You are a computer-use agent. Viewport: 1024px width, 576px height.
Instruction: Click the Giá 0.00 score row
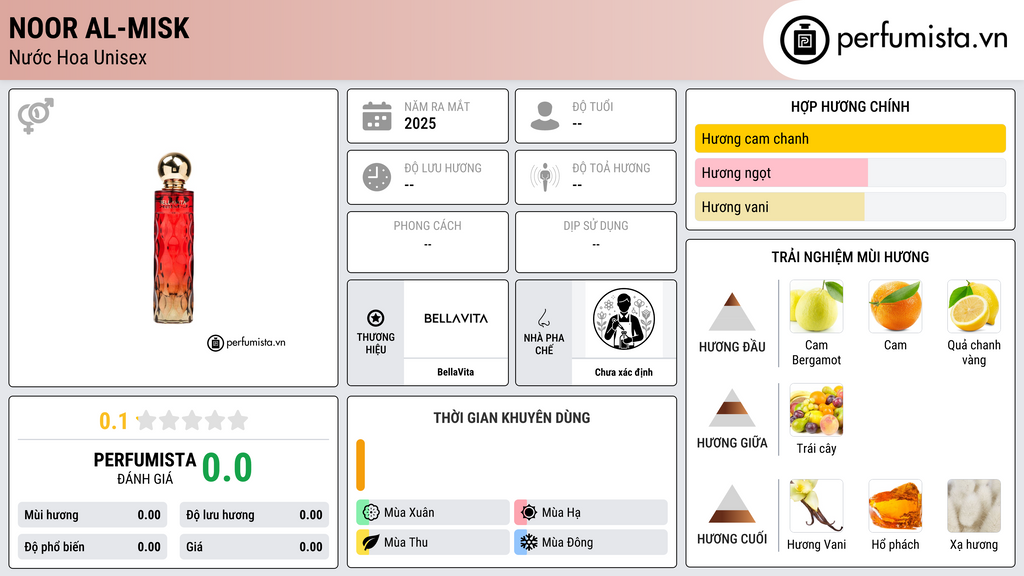click(254, 547)
